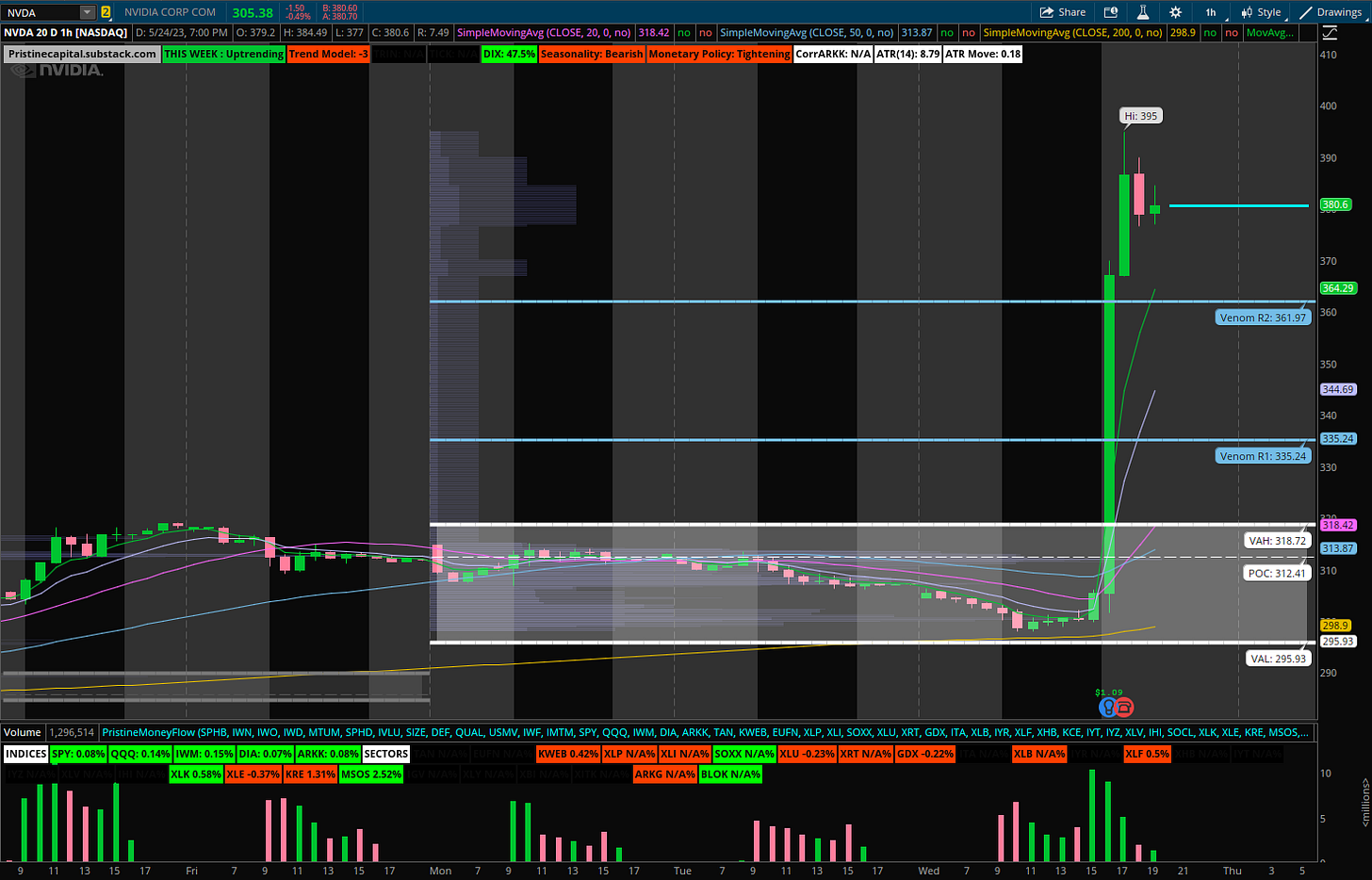Image resolution: width=1372 pixels, height=880 pixels.
Task: Click the QQQ: 0.14% label
Action: [x=140, y=754]
